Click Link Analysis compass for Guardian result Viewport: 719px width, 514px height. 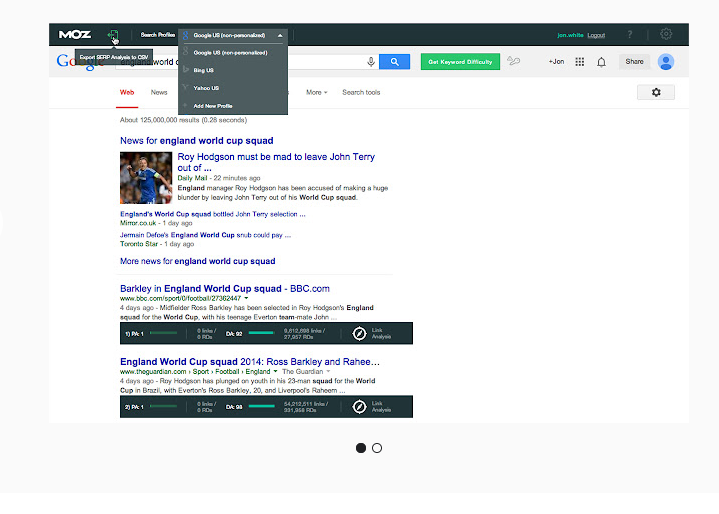pos(360,407)
